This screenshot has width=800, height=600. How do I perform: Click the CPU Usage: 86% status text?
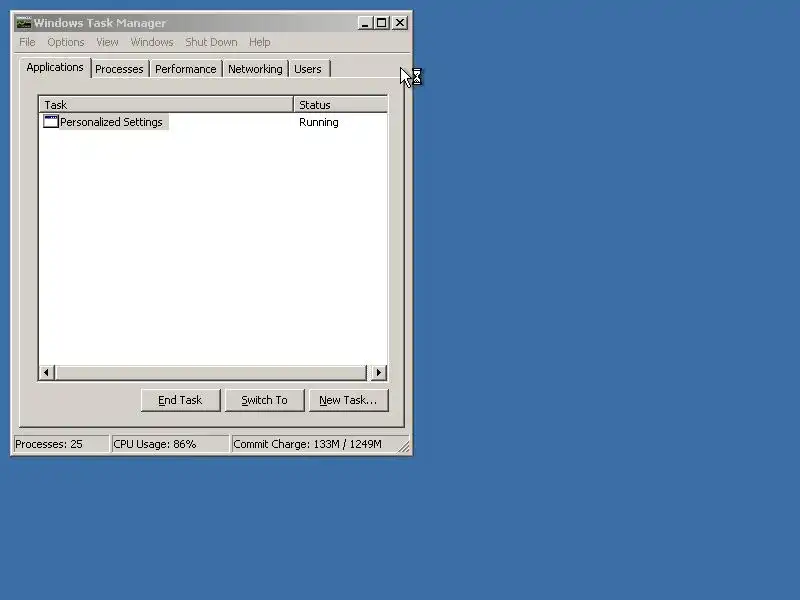[155, 444]
